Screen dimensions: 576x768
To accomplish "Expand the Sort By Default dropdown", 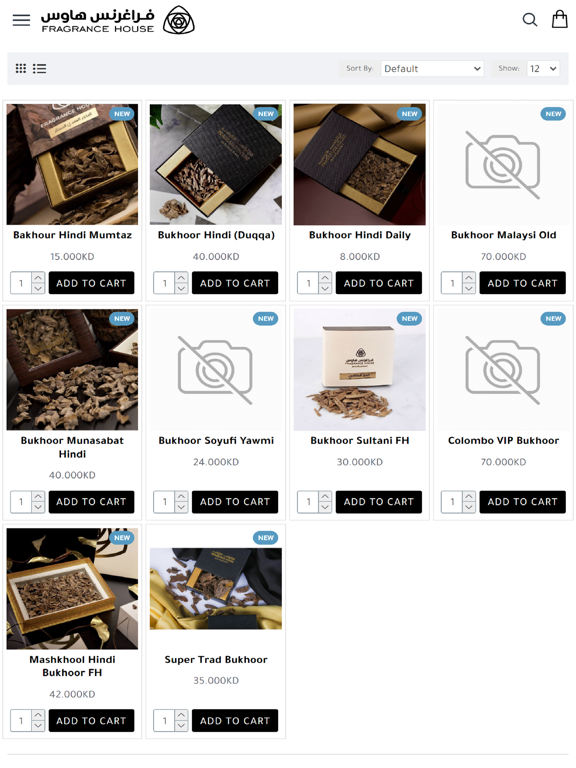I will coord(432,69).
